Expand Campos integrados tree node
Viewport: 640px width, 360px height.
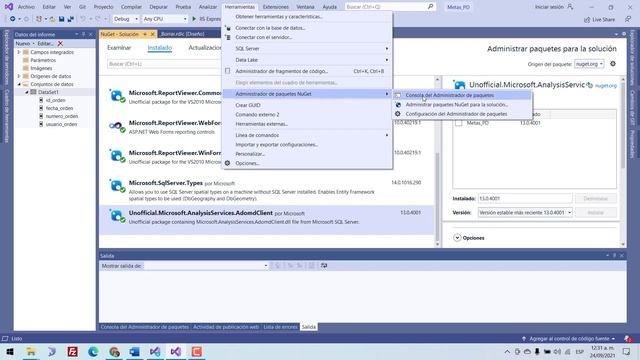(19, 52)
